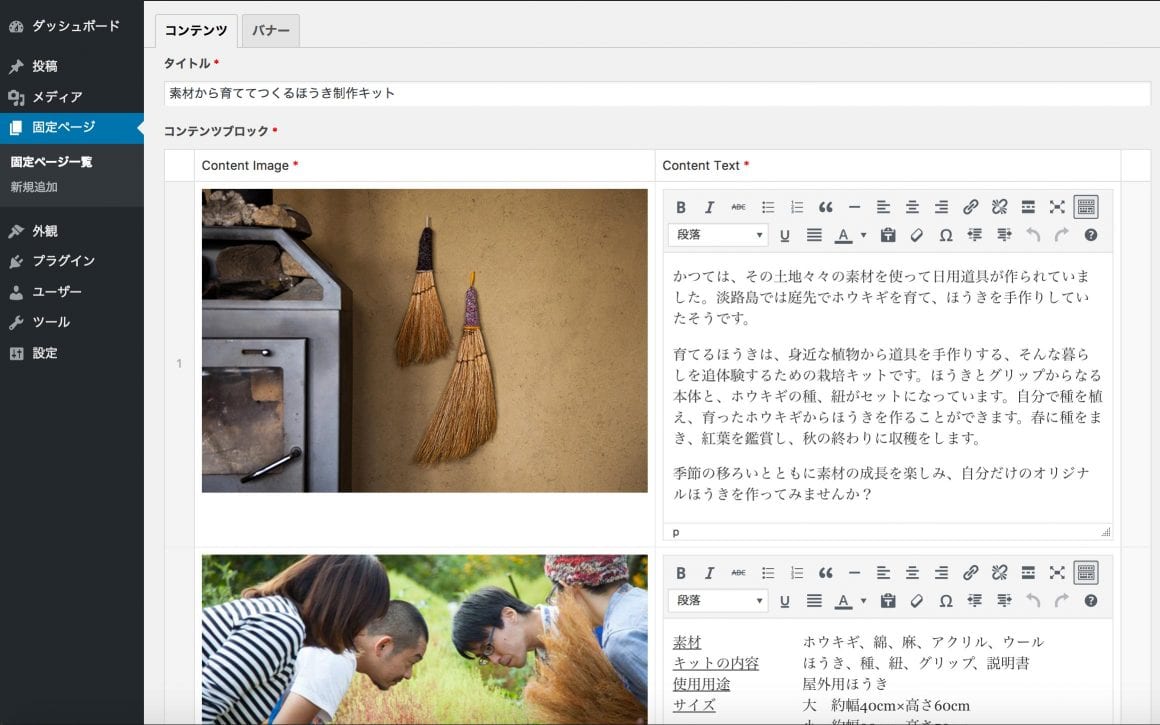Open keyboard shortcuts help in first block editor
This screenshot has height=725, width=1160.
(1090, 235)
